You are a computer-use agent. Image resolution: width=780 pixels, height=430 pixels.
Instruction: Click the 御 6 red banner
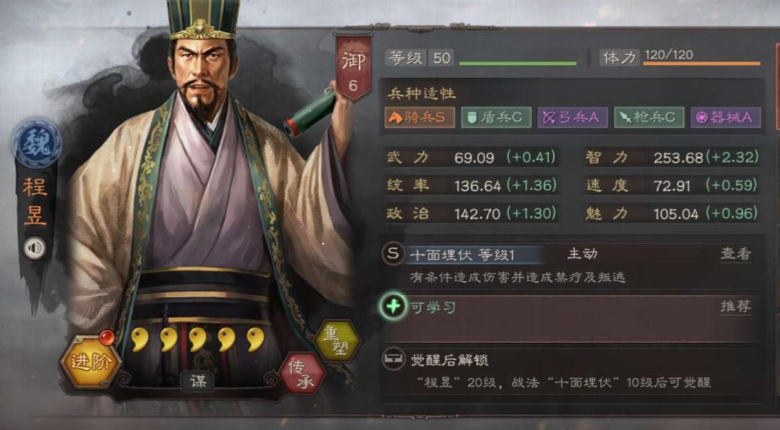click(353, 67)
